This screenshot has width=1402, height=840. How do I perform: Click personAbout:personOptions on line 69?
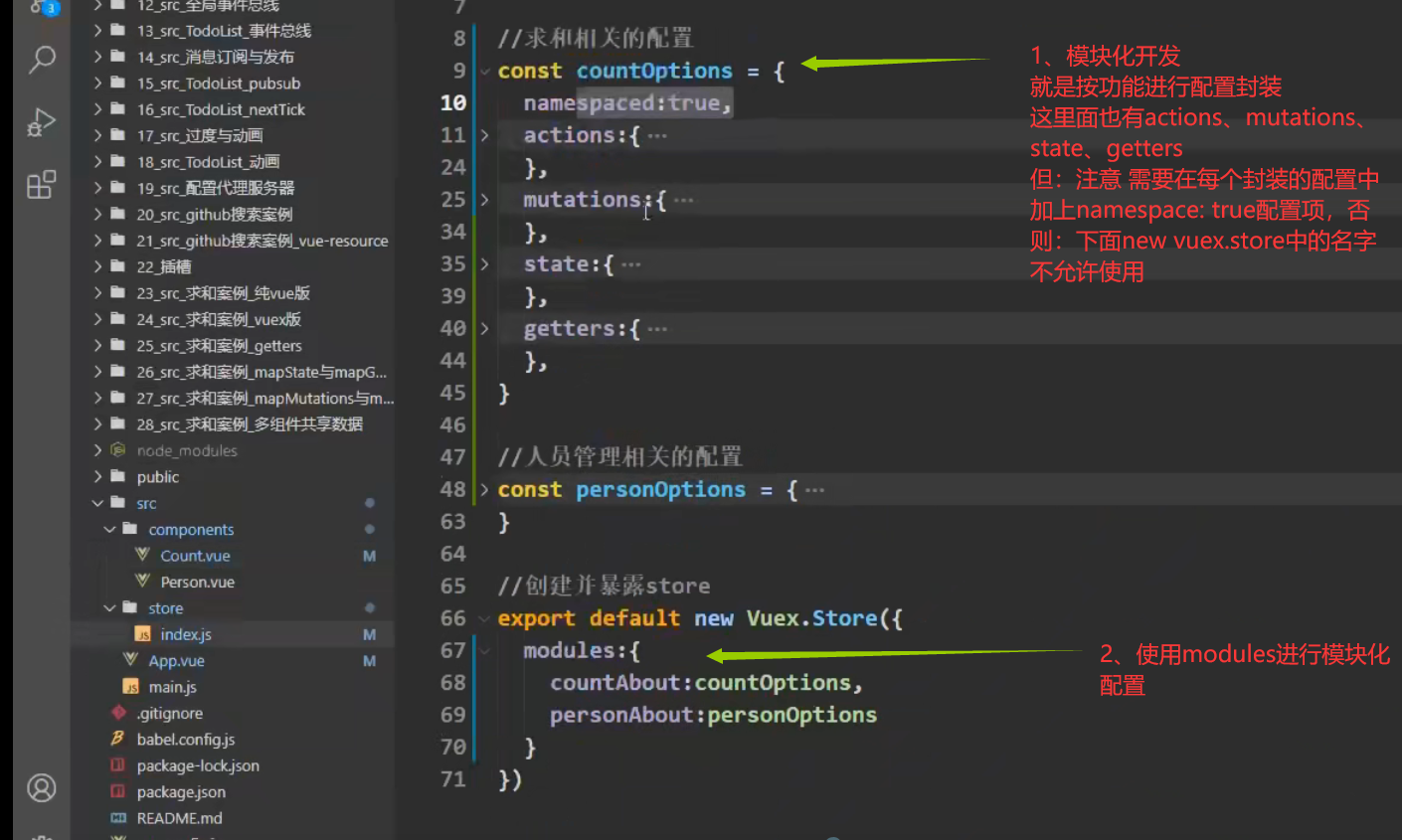coord(713,716)
